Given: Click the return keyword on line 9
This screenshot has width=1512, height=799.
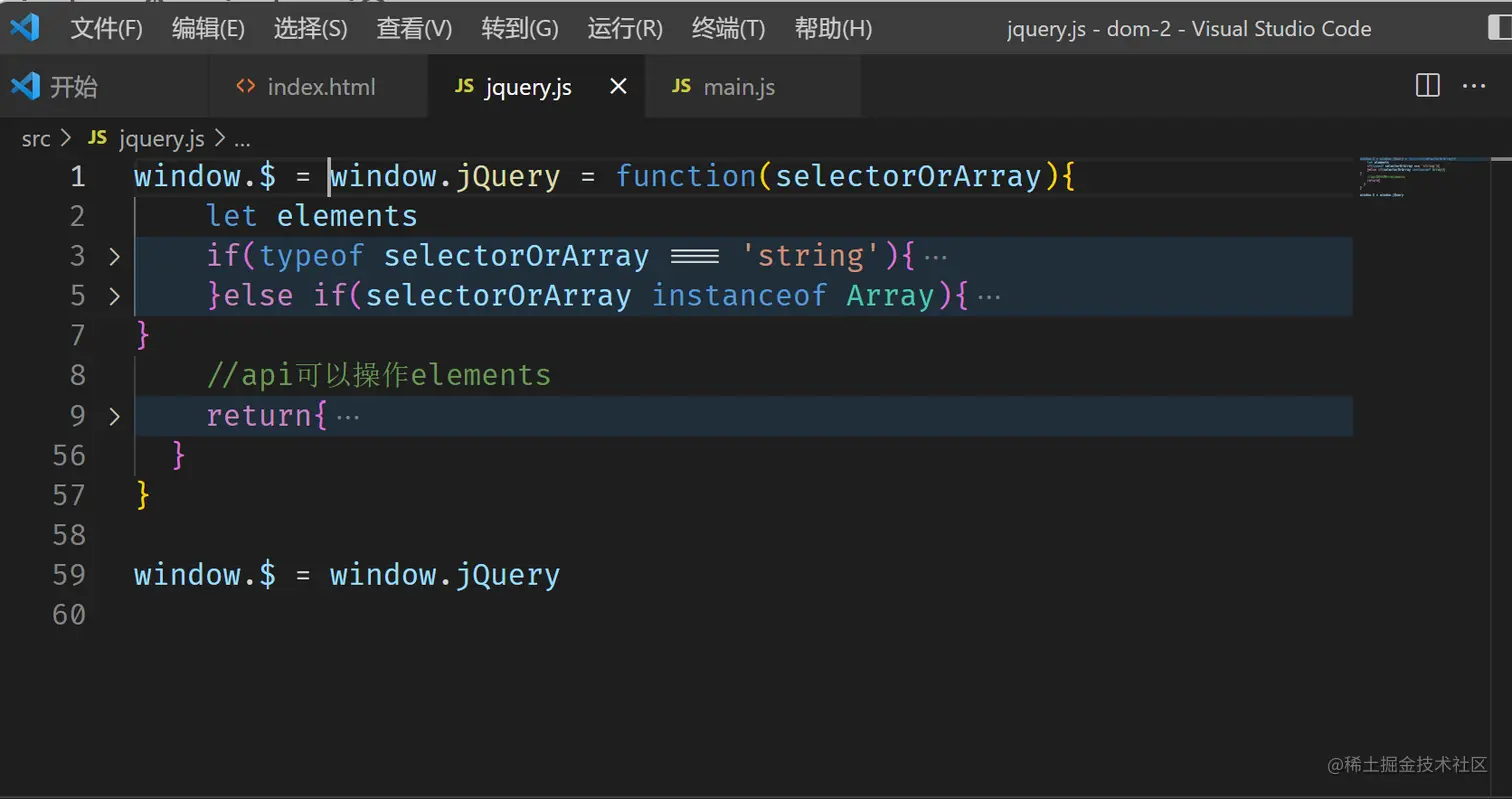Looking at the screenshot, I should [259, 416].
